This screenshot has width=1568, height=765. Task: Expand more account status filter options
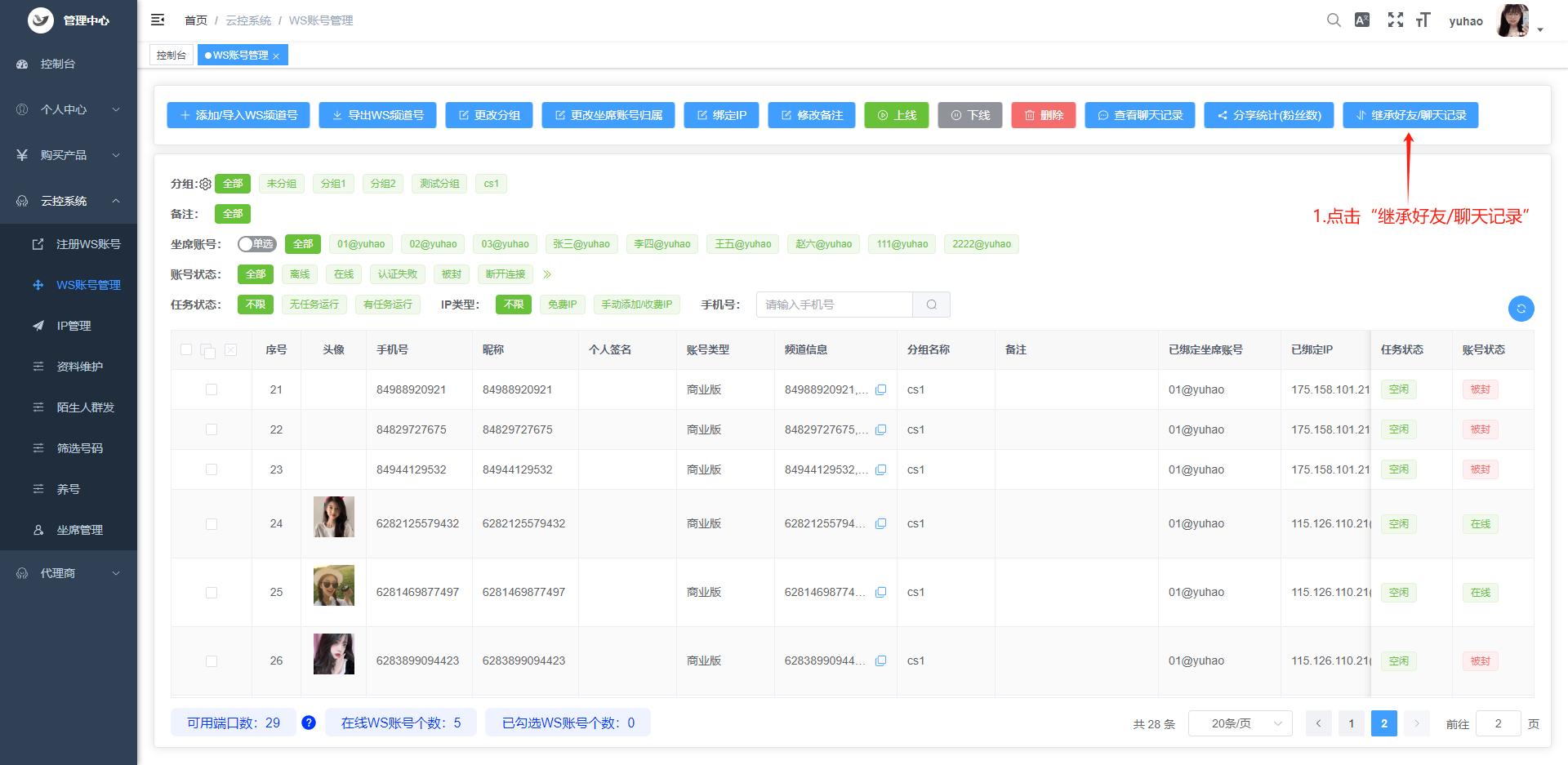click(547, 274)
